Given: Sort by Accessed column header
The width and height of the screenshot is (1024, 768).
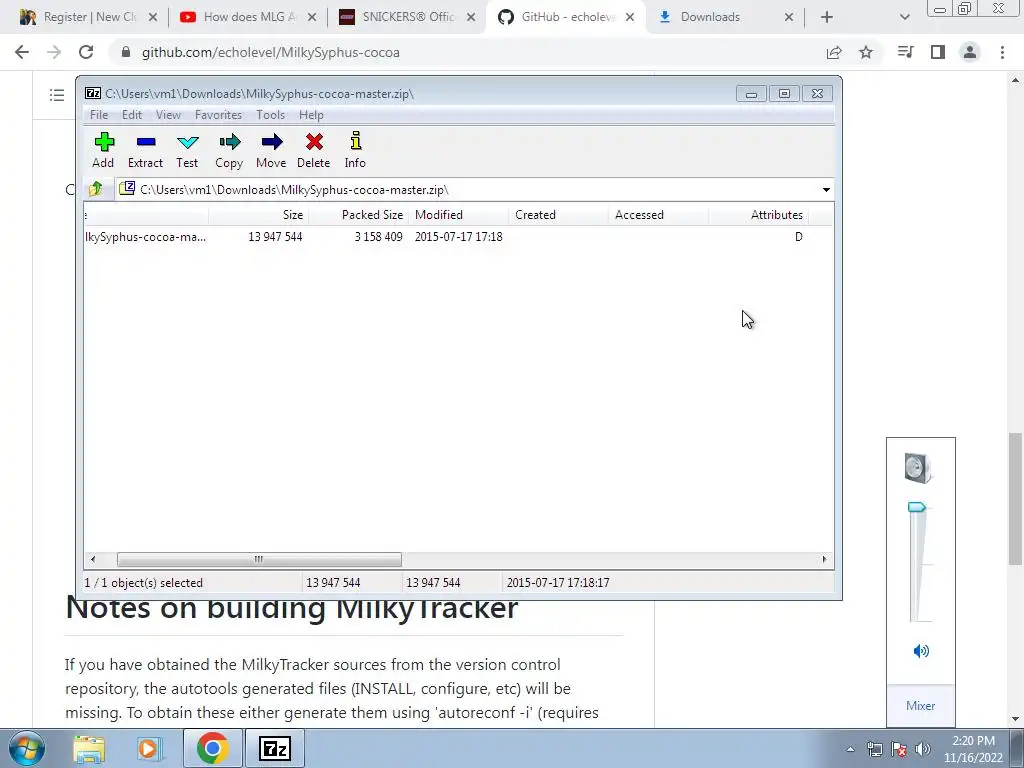Looking at the screenshot, I should [x=658, y=215].
